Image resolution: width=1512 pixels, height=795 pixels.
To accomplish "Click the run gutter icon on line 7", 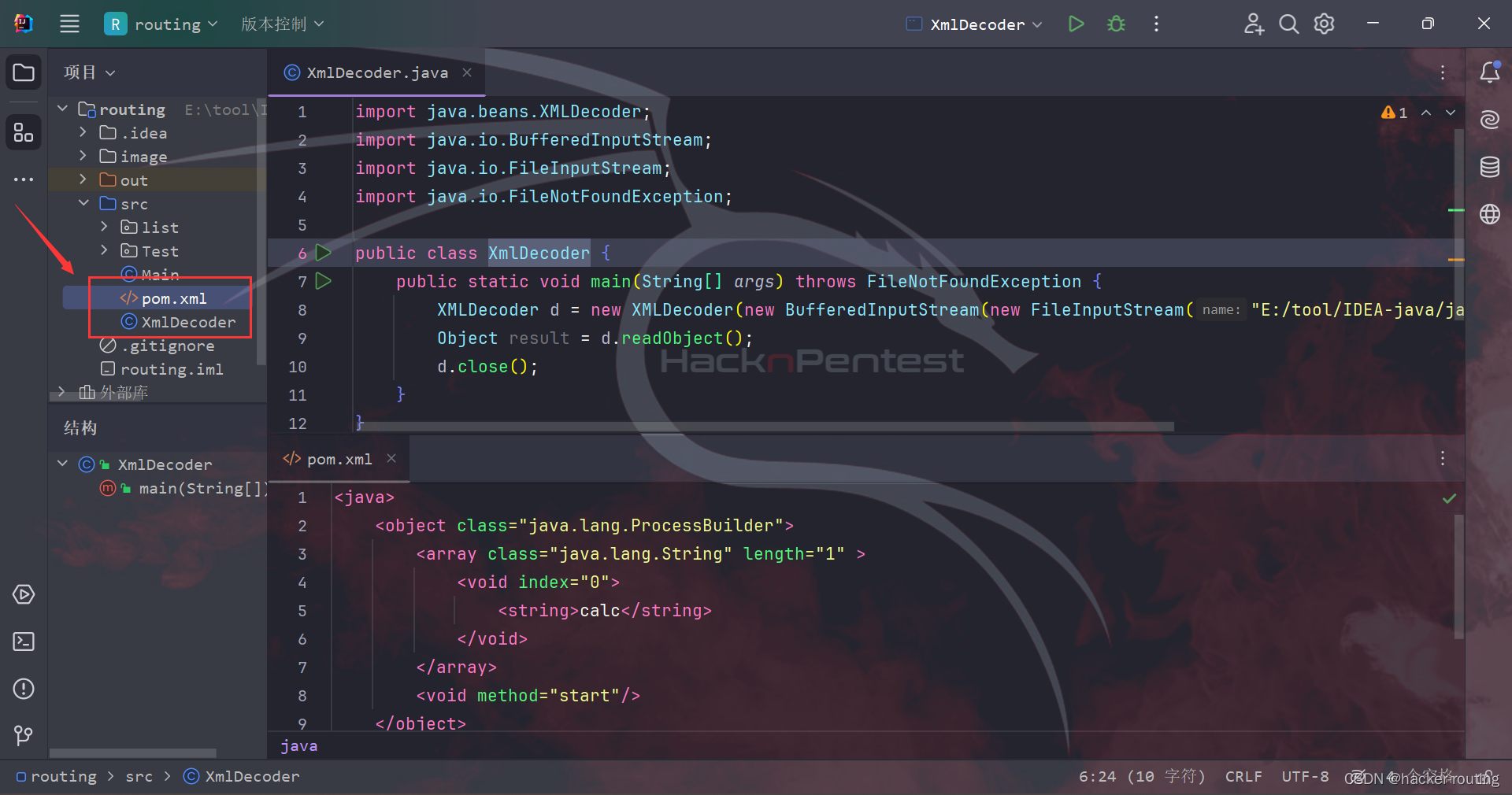I will tap(323, 281).
